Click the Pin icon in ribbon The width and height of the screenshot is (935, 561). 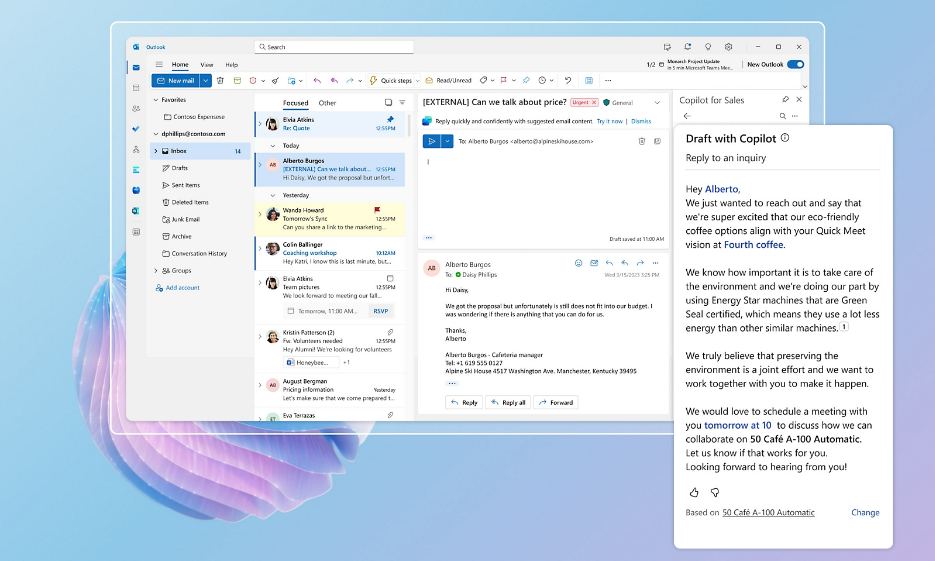[526, 80]
